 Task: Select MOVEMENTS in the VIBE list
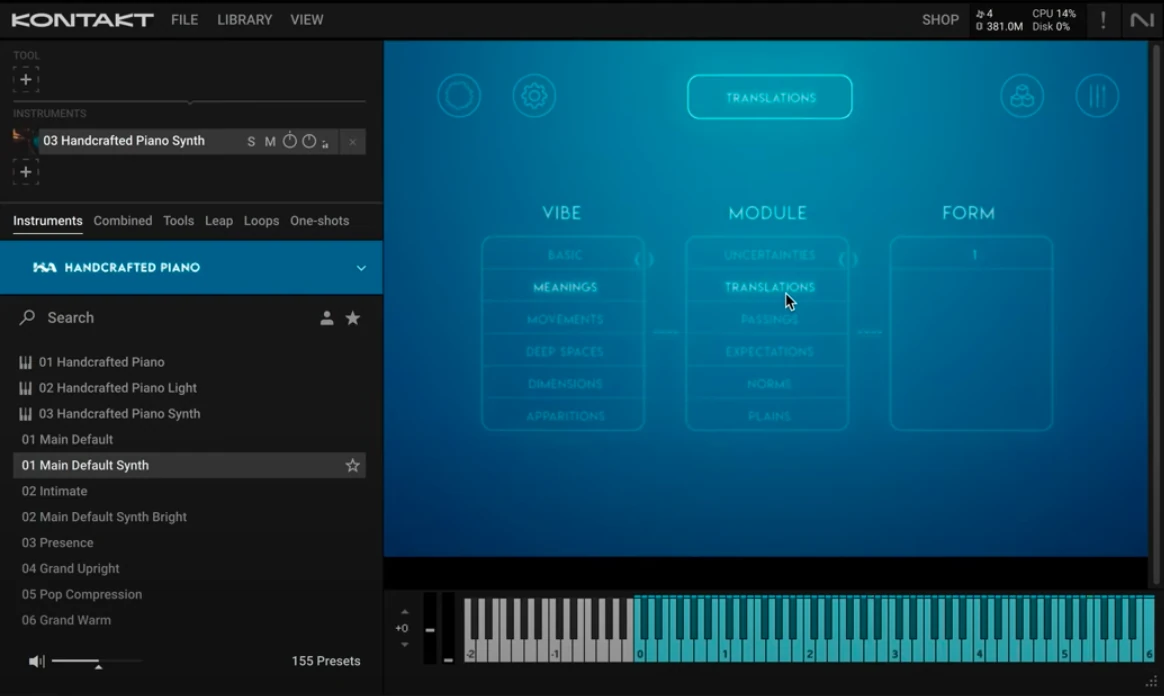point(564,320)
